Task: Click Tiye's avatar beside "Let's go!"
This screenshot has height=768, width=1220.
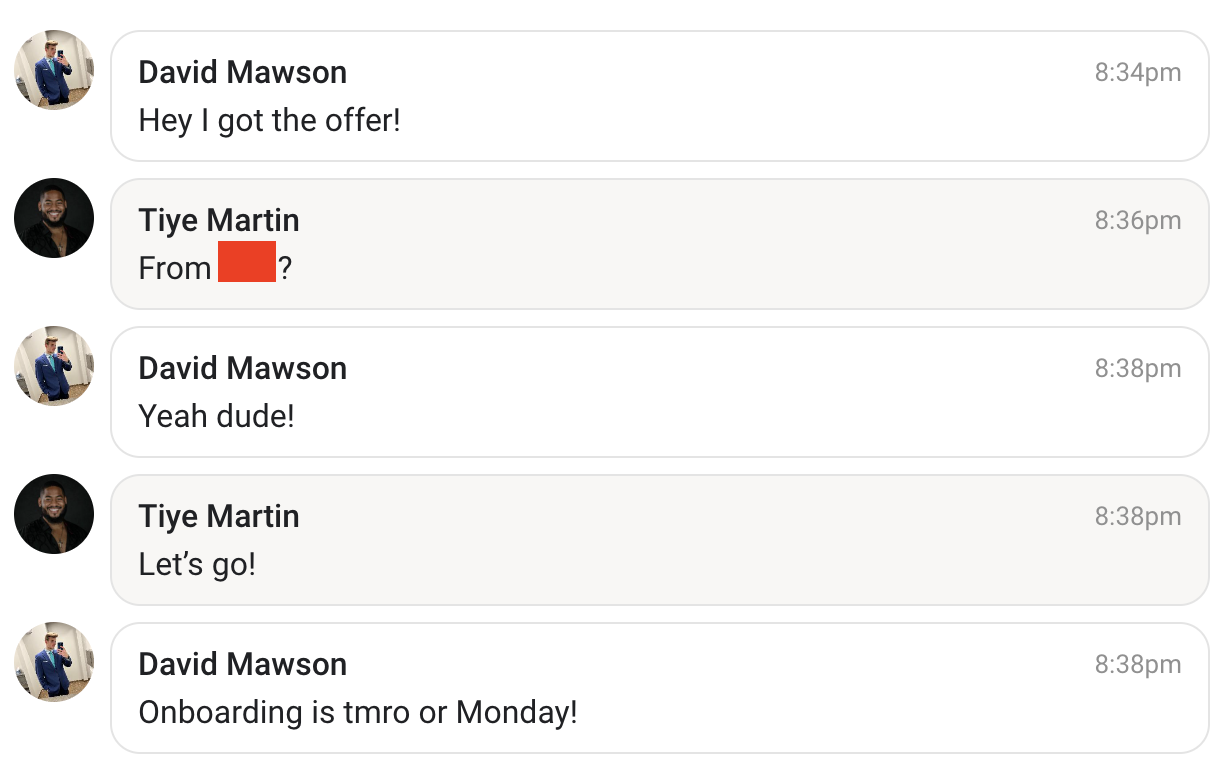Action: tap(54, 514)
